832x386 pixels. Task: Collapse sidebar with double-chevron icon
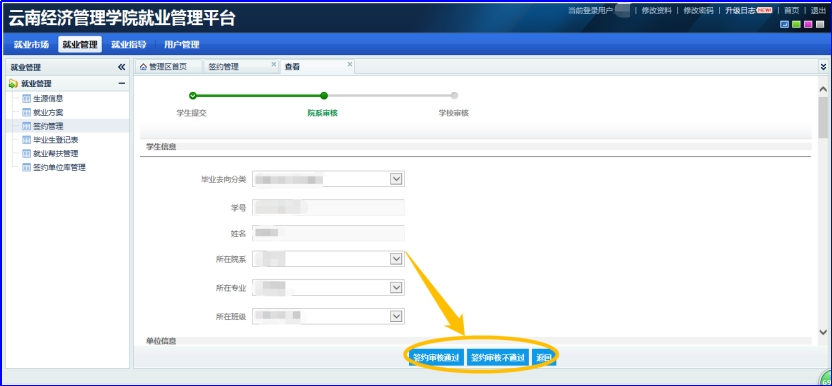(x=122, y=67)
